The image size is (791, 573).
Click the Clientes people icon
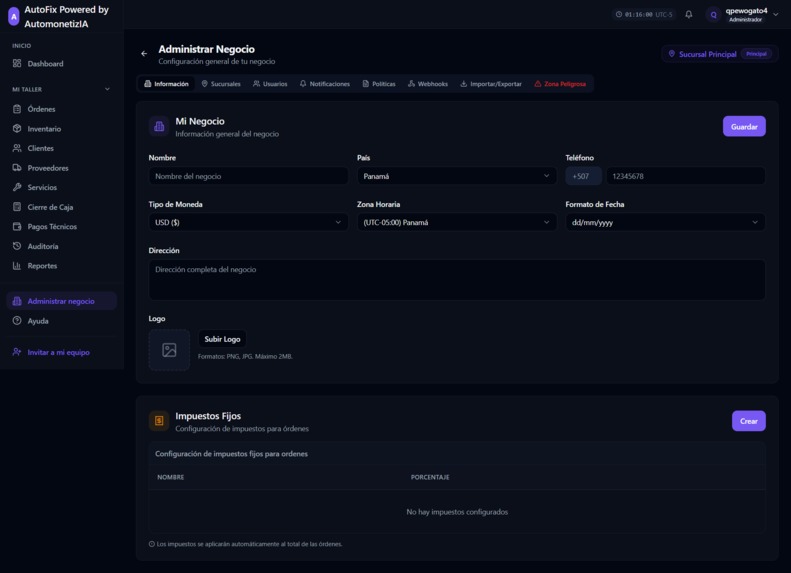pyautogui.click(x=17, y=148)
